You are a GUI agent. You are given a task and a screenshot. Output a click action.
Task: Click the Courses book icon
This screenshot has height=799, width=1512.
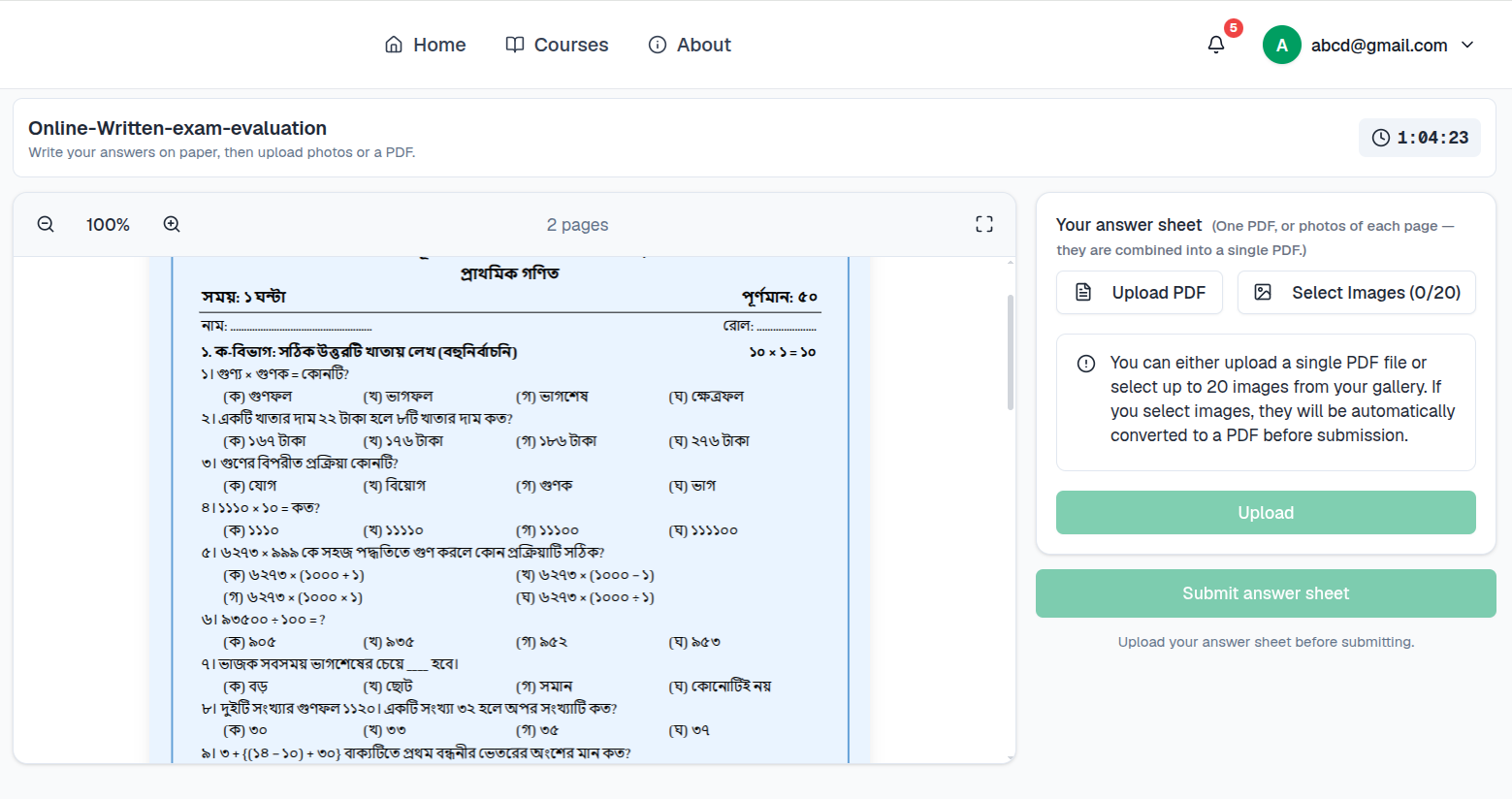click(515, 45)
